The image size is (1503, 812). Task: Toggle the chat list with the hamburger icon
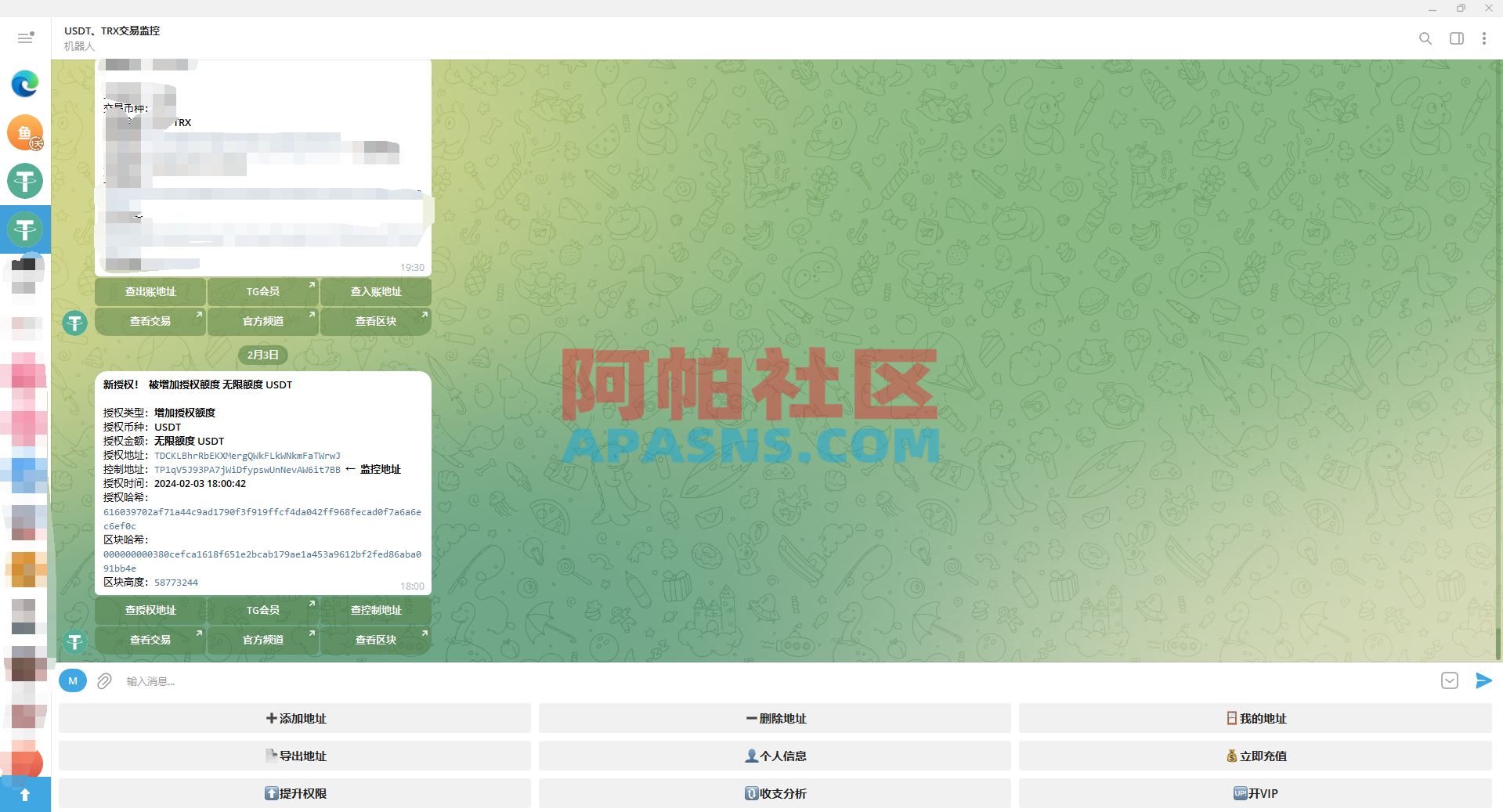[x=25, y=37]
